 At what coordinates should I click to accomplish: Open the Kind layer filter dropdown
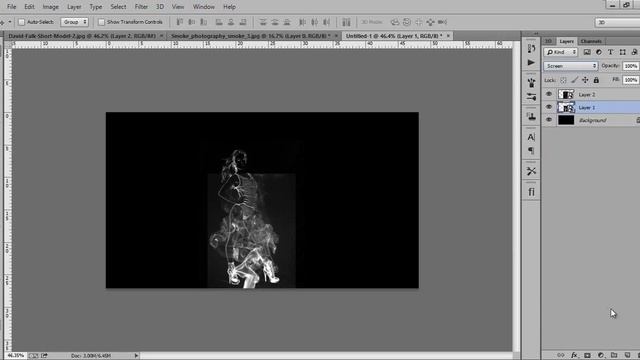pos(561,52)
